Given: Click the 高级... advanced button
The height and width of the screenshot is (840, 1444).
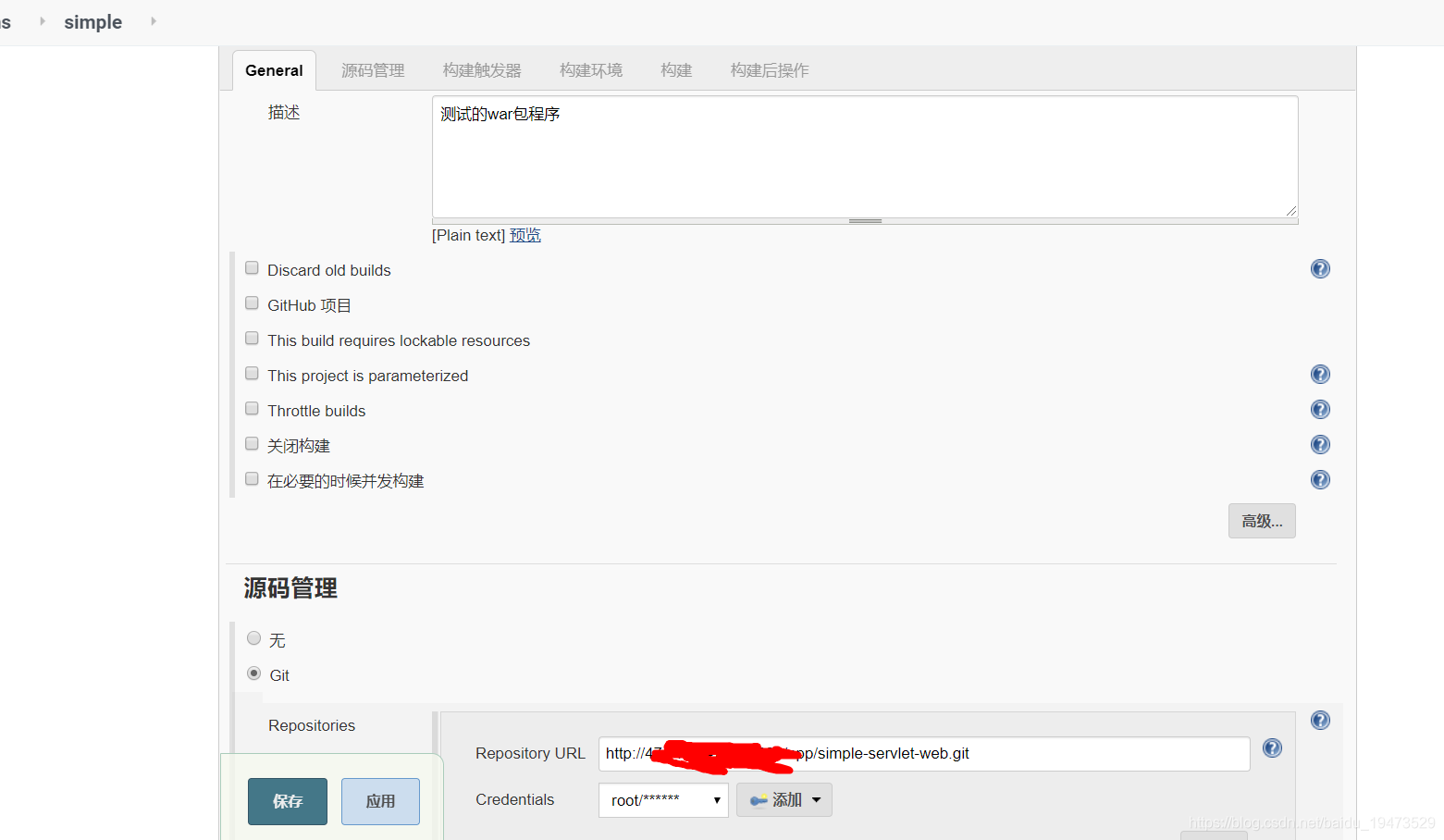Looking at the screenshot, I should point(1262,521).
